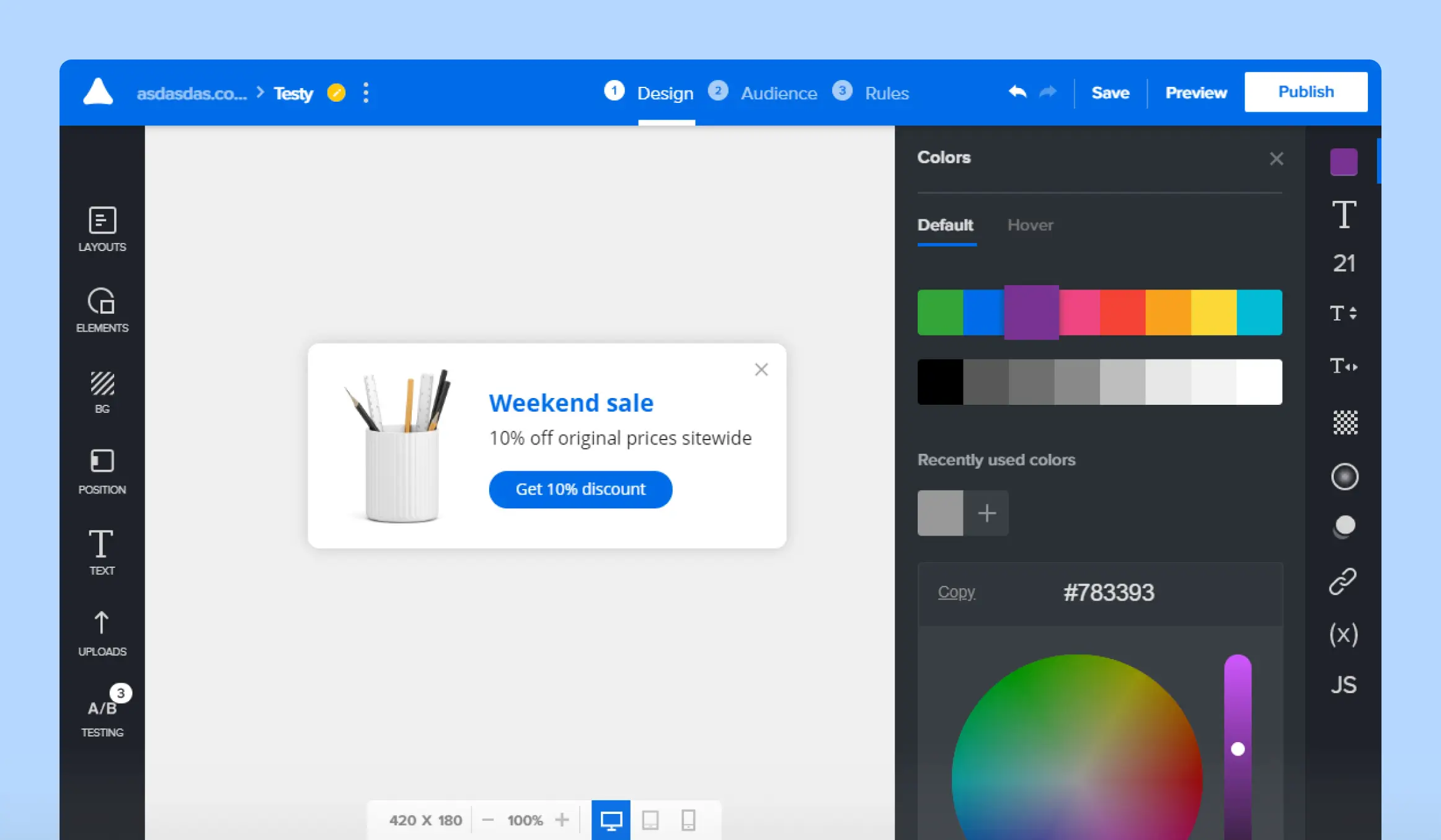Image resolution: width=1441 pixels, height=840 pixels.
Task: Select the Default colors tab
Action: pos(946,225)
